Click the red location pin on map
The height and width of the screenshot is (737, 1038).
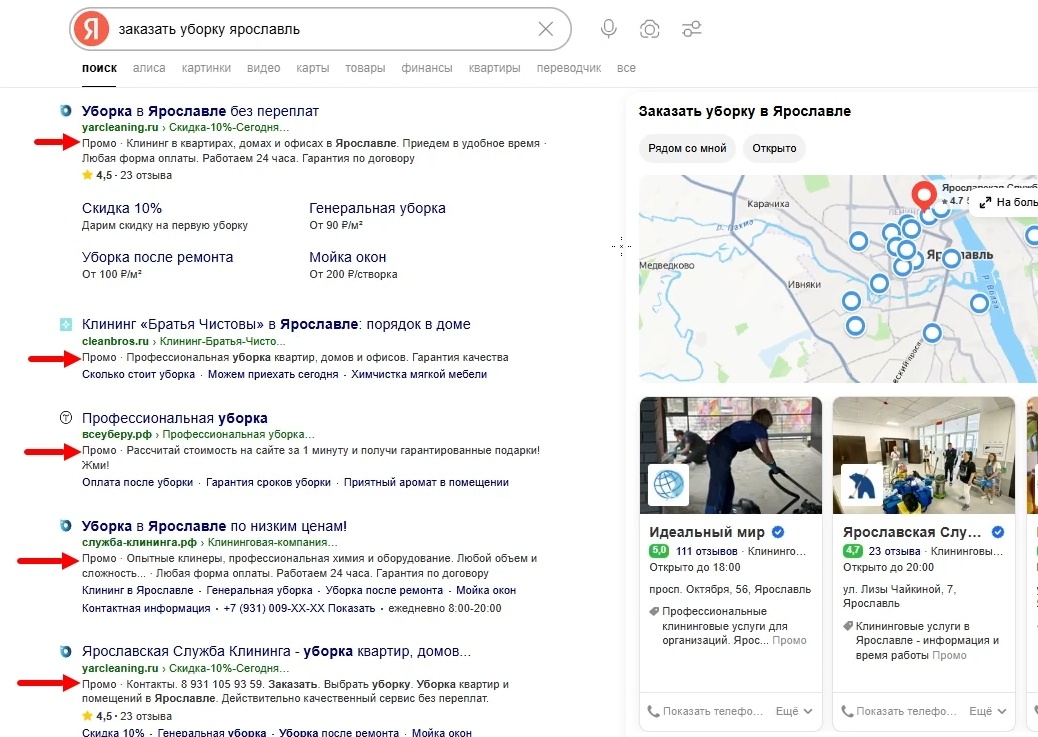(x=923, y=195)
